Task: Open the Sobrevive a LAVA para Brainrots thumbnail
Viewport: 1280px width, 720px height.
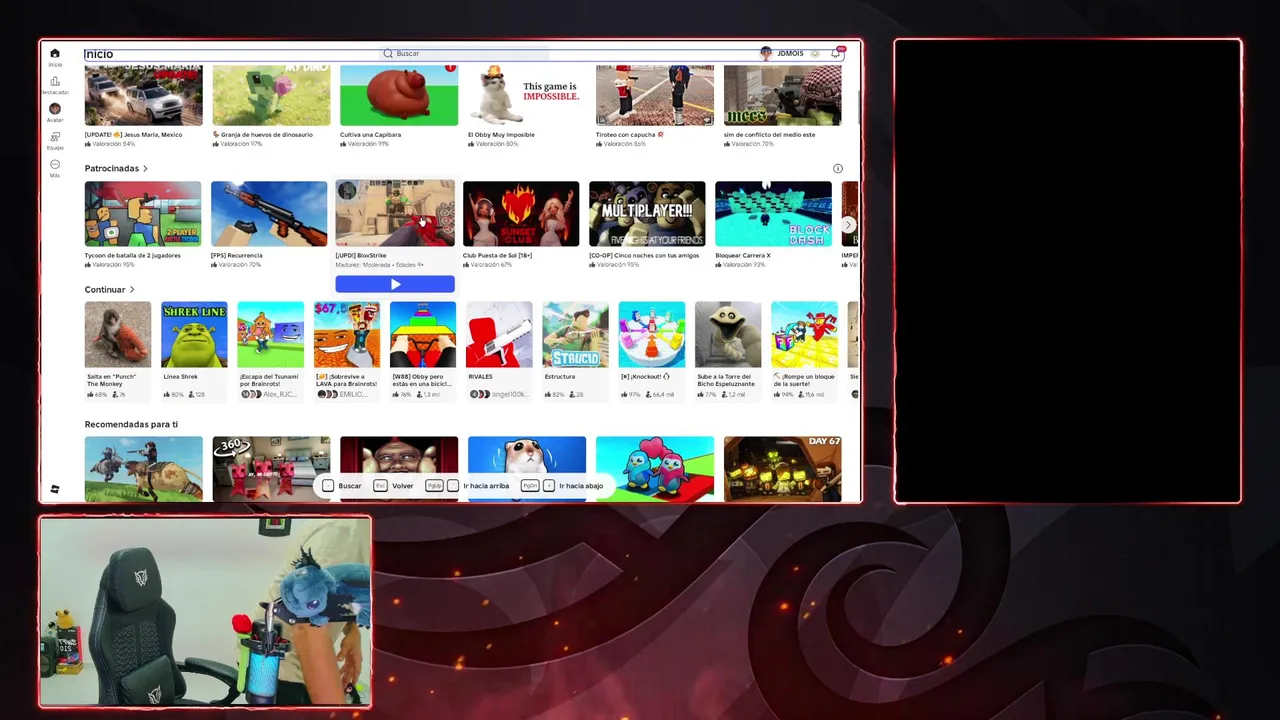Action: pos(347,334)
